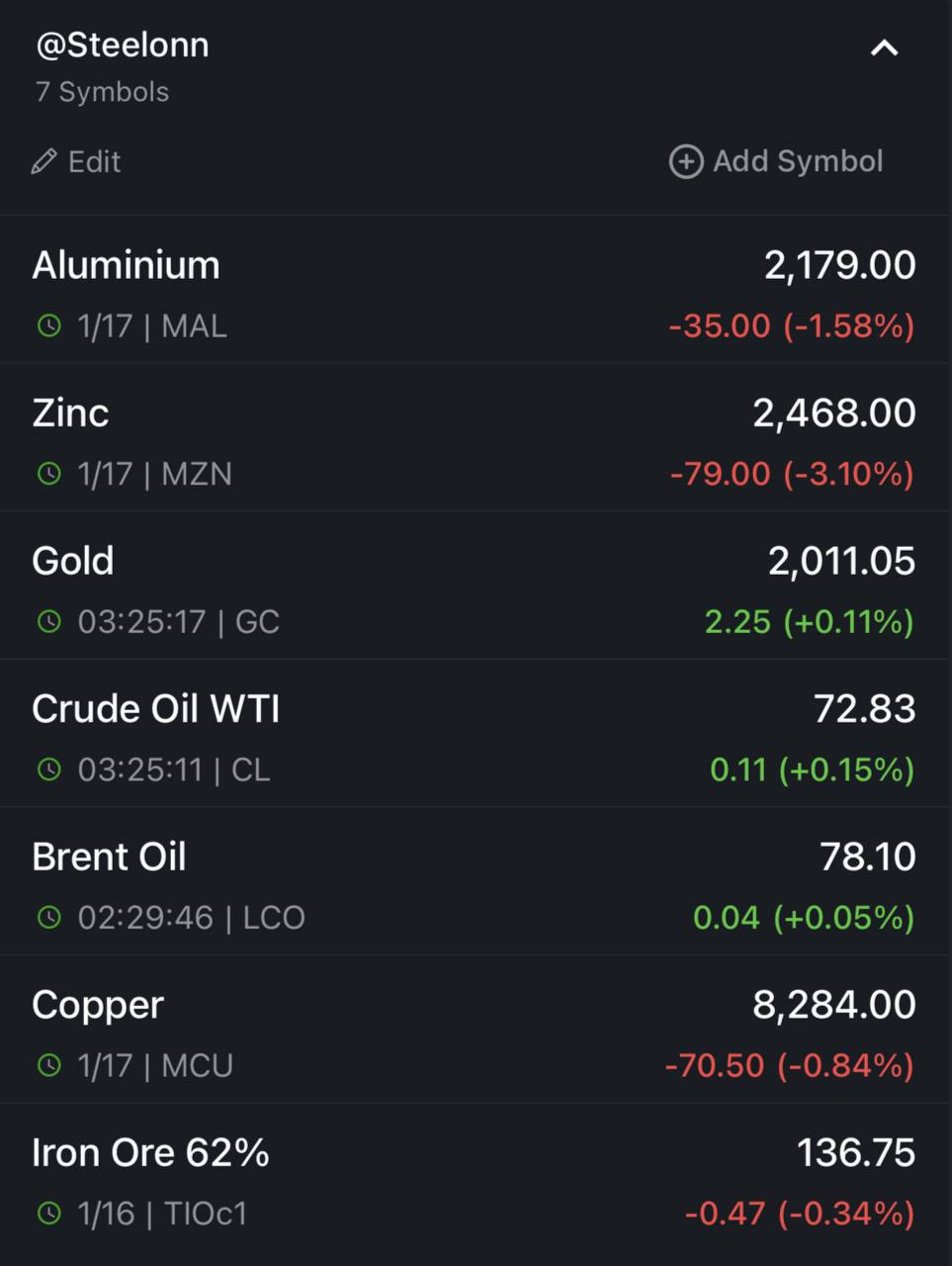Click the @Steelonn watchlist title

pos(122,45)
